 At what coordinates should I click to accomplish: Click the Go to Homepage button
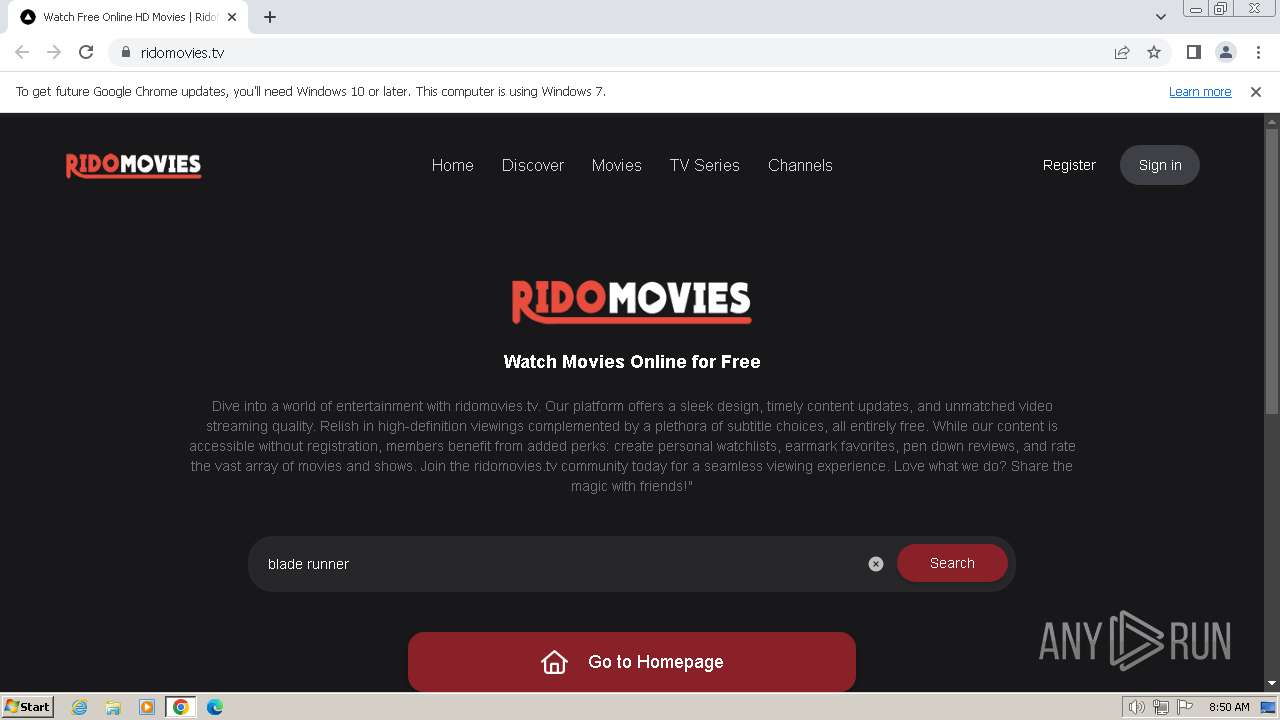(x=632, y=662)
